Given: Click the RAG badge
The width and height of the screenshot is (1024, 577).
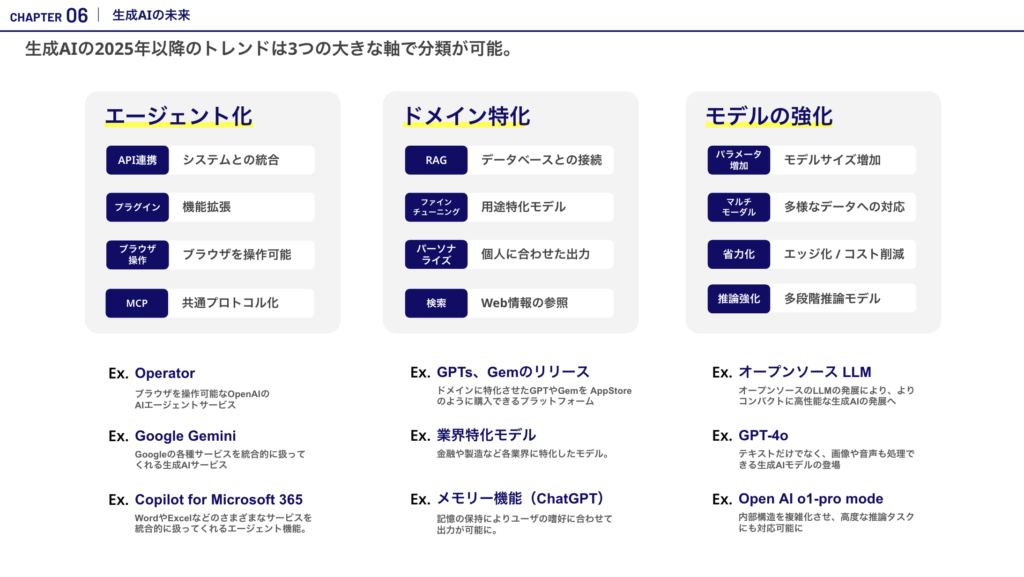Looking at the screenshot, I should (x=436, y=160).
